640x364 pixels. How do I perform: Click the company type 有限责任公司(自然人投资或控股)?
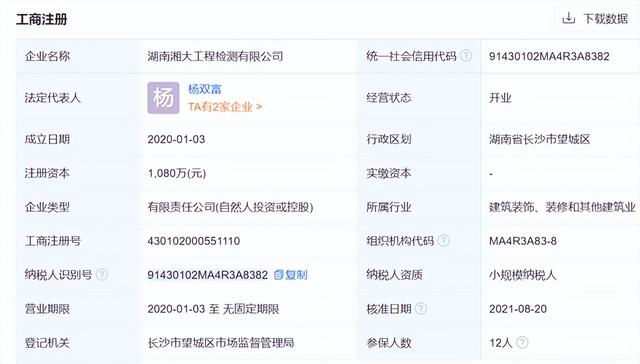[230, 207]
